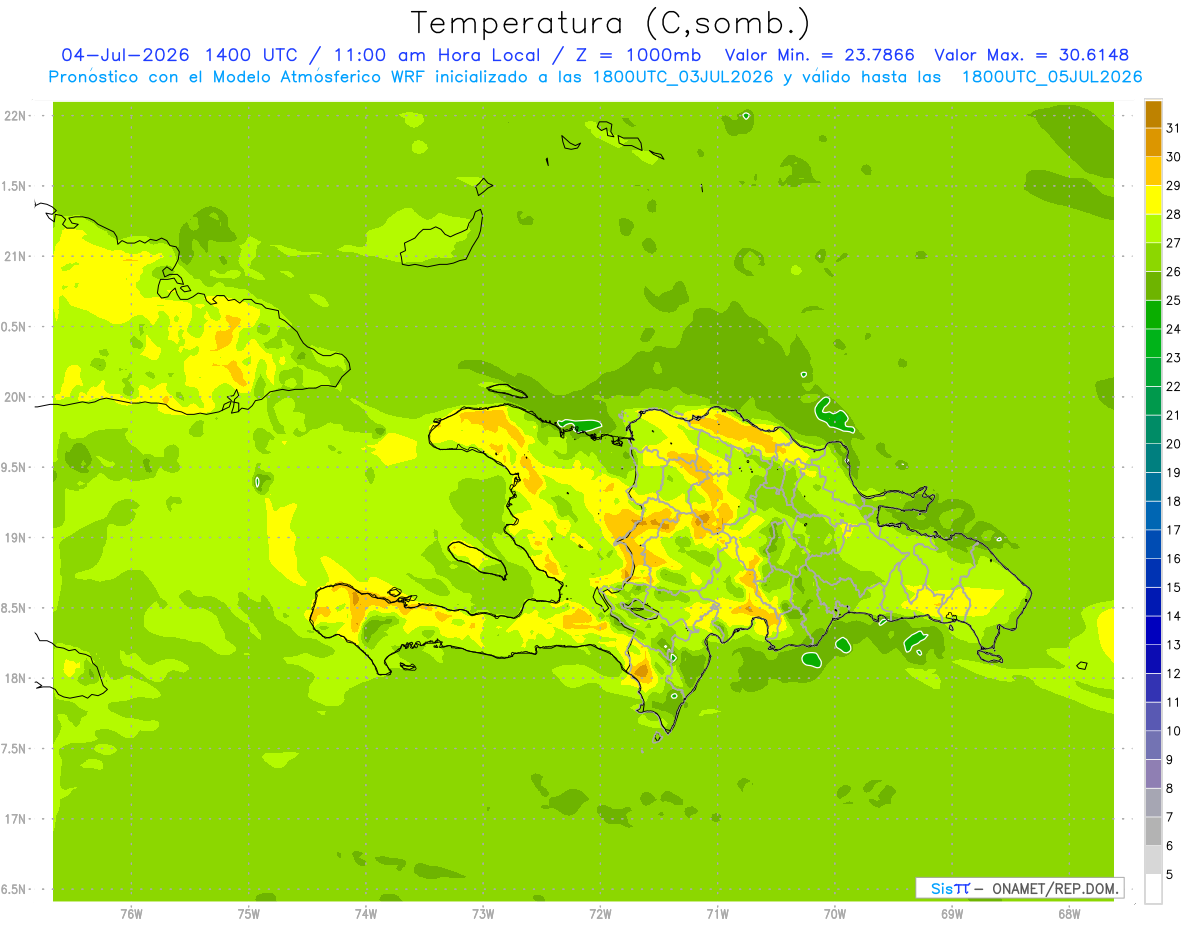
Task: Click the '20N' latitude axis label
Action: [x=16, y=397]
